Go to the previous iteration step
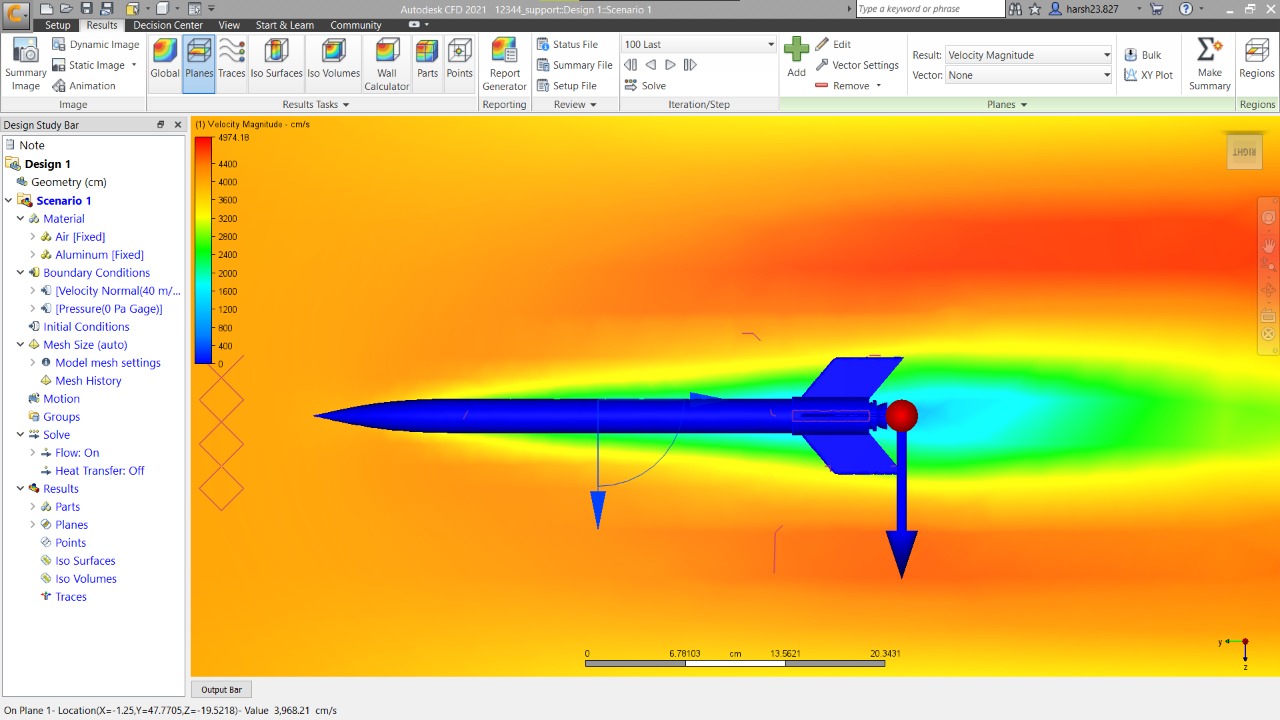Viewport: 1280px width, 720px height. click(x=650, y=65)
